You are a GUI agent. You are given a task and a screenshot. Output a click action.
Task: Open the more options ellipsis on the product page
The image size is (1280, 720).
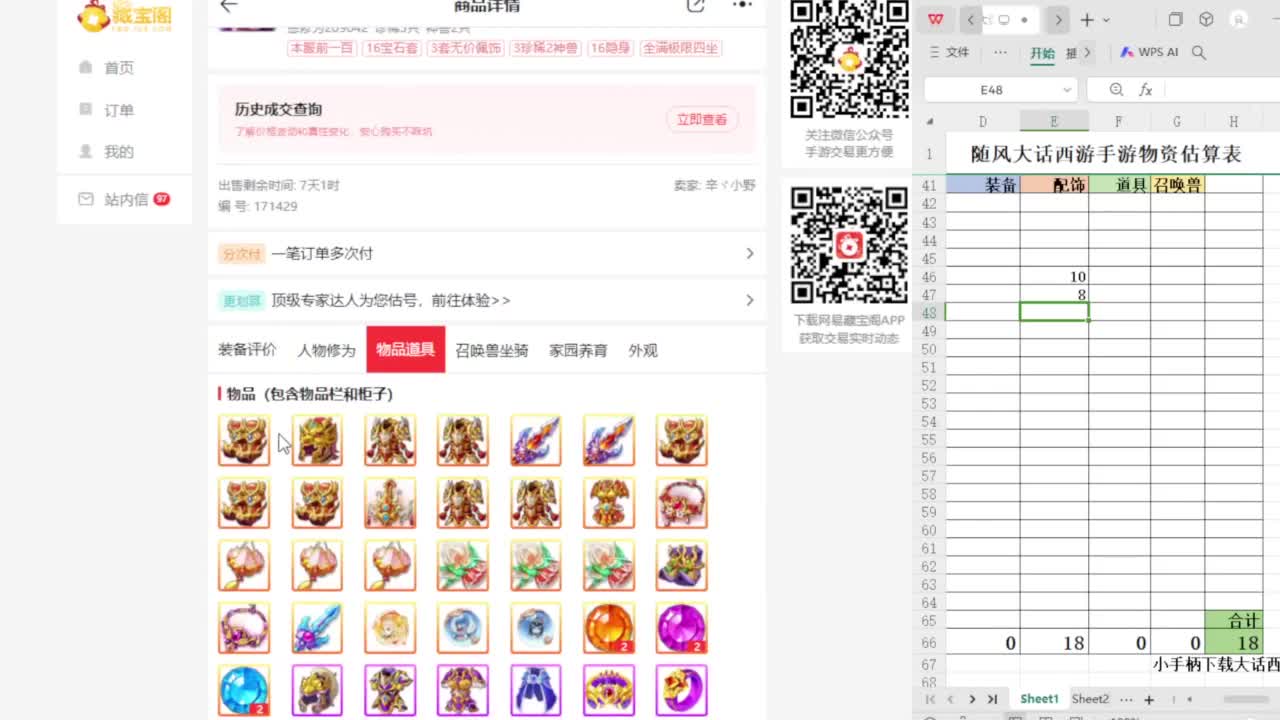click(741, 7)
